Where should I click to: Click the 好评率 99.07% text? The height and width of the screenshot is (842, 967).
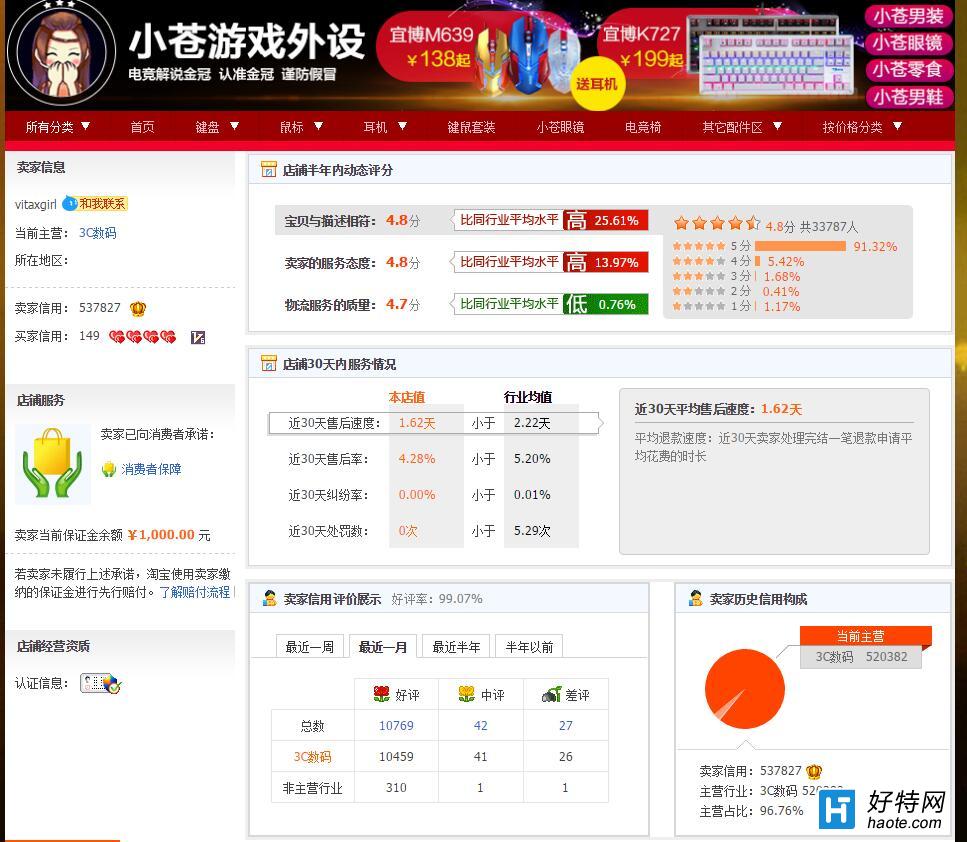pos(437,598)
